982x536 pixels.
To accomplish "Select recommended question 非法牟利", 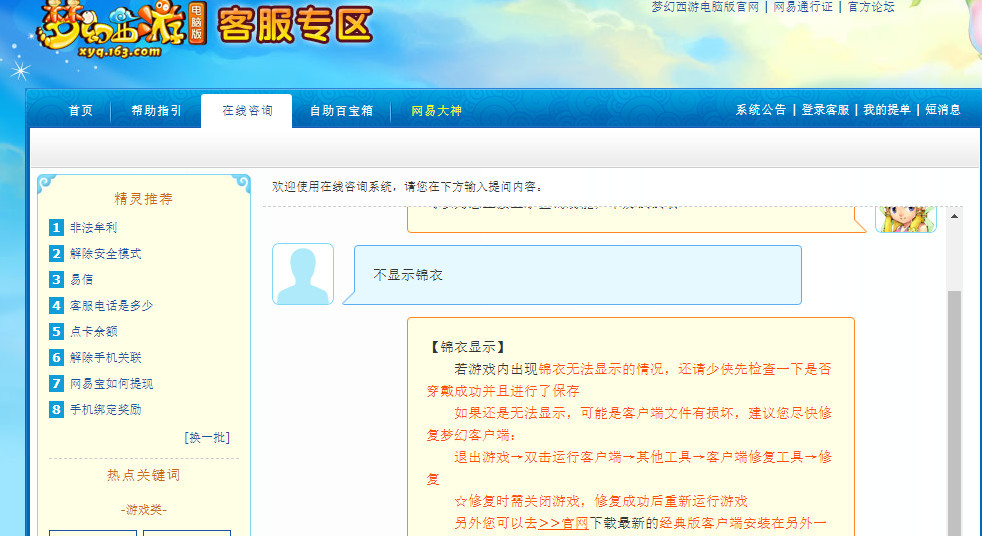I will tap(93, 227).
